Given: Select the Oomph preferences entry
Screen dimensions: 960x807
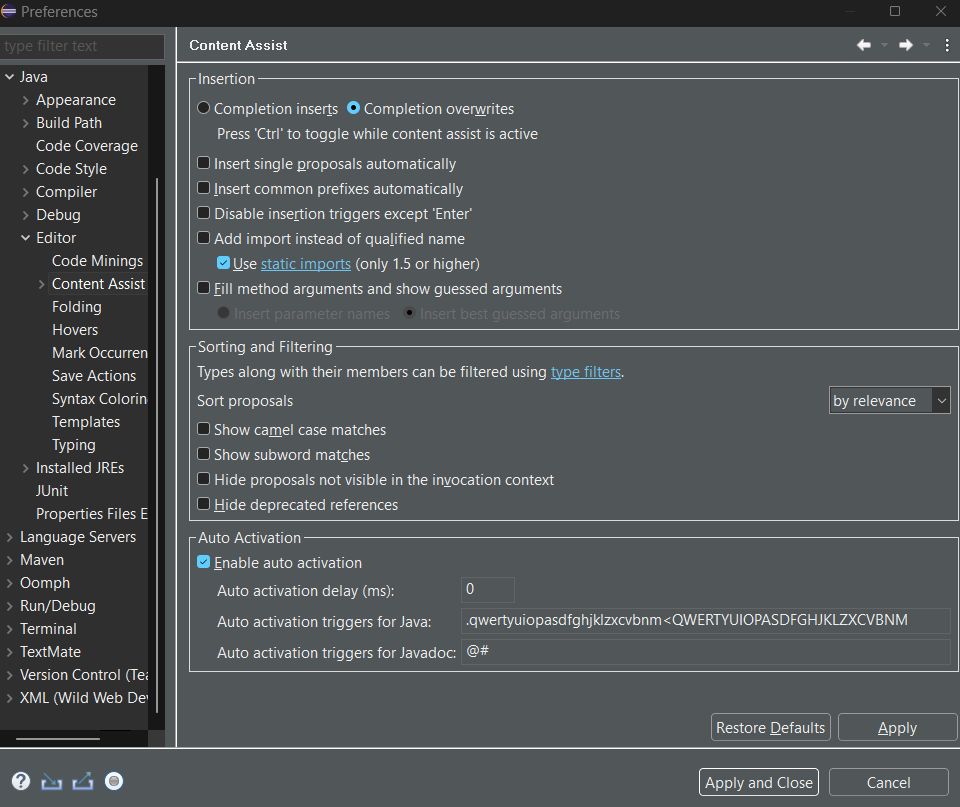Looking at the screenshot, I should [45, 583].
